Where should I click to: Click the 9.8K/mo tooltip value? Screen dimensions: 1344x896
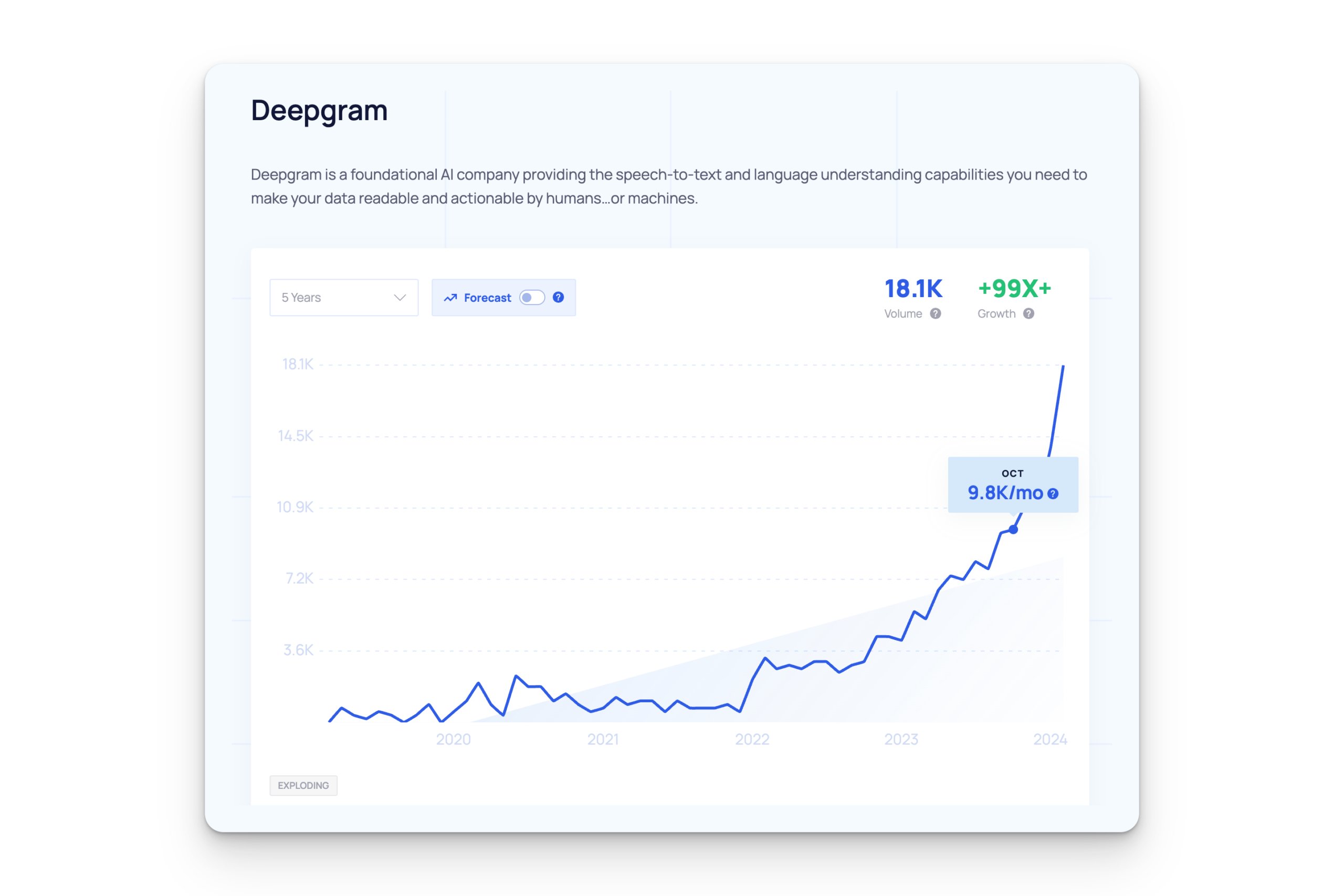pyautogui.click(x=1005, y=492)
